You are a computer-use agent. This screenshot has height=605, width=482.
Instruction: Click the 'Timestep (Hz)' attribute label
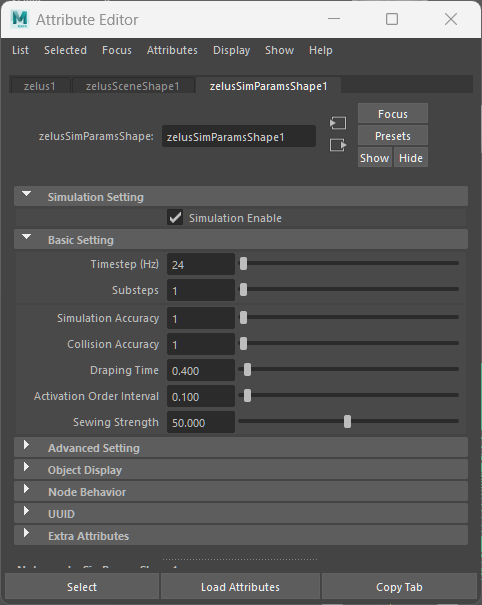[x=125, y=264]
